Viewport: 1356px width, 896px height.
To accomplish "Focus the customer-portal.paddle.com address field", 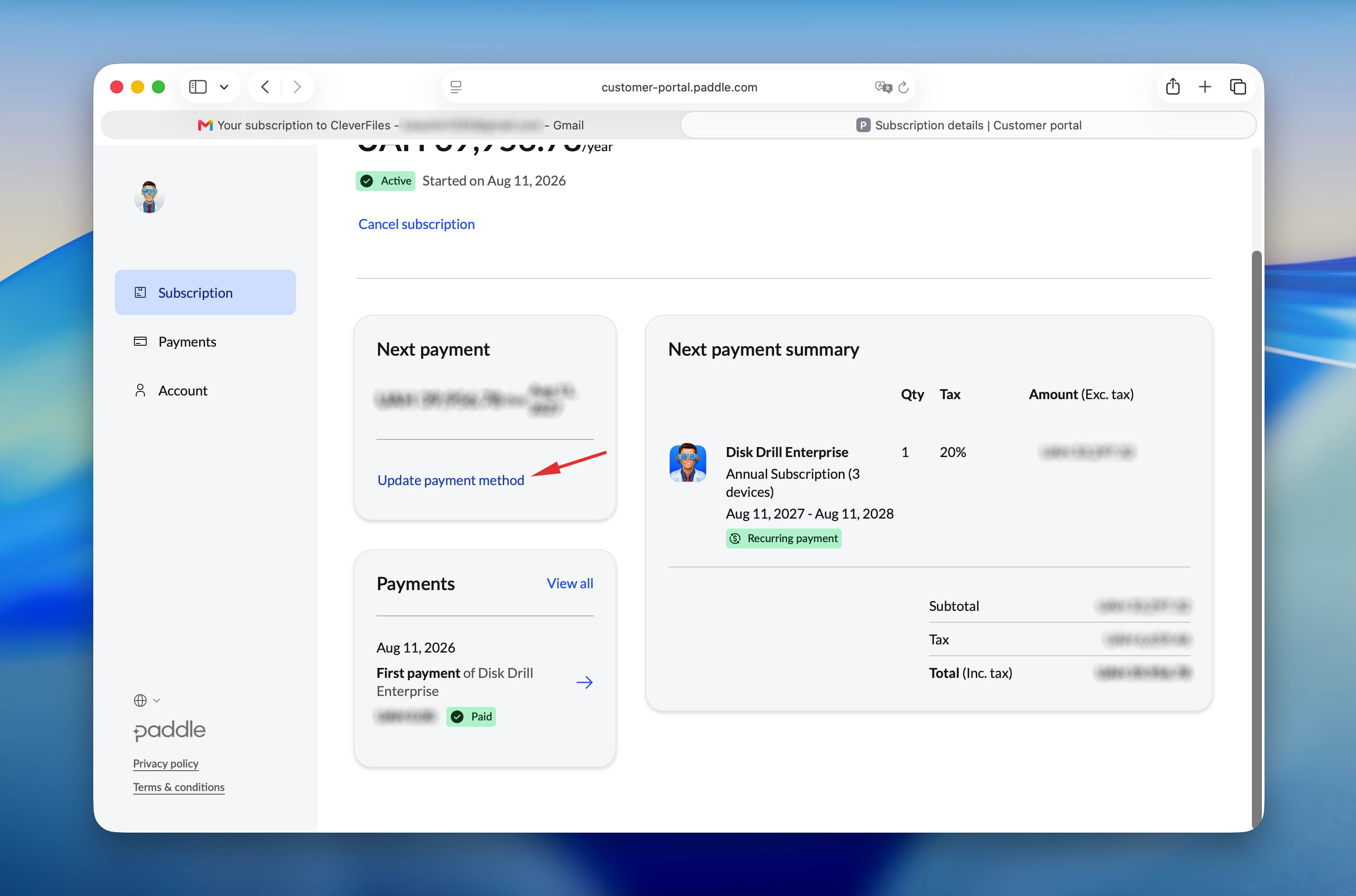I will coord(679,87).
